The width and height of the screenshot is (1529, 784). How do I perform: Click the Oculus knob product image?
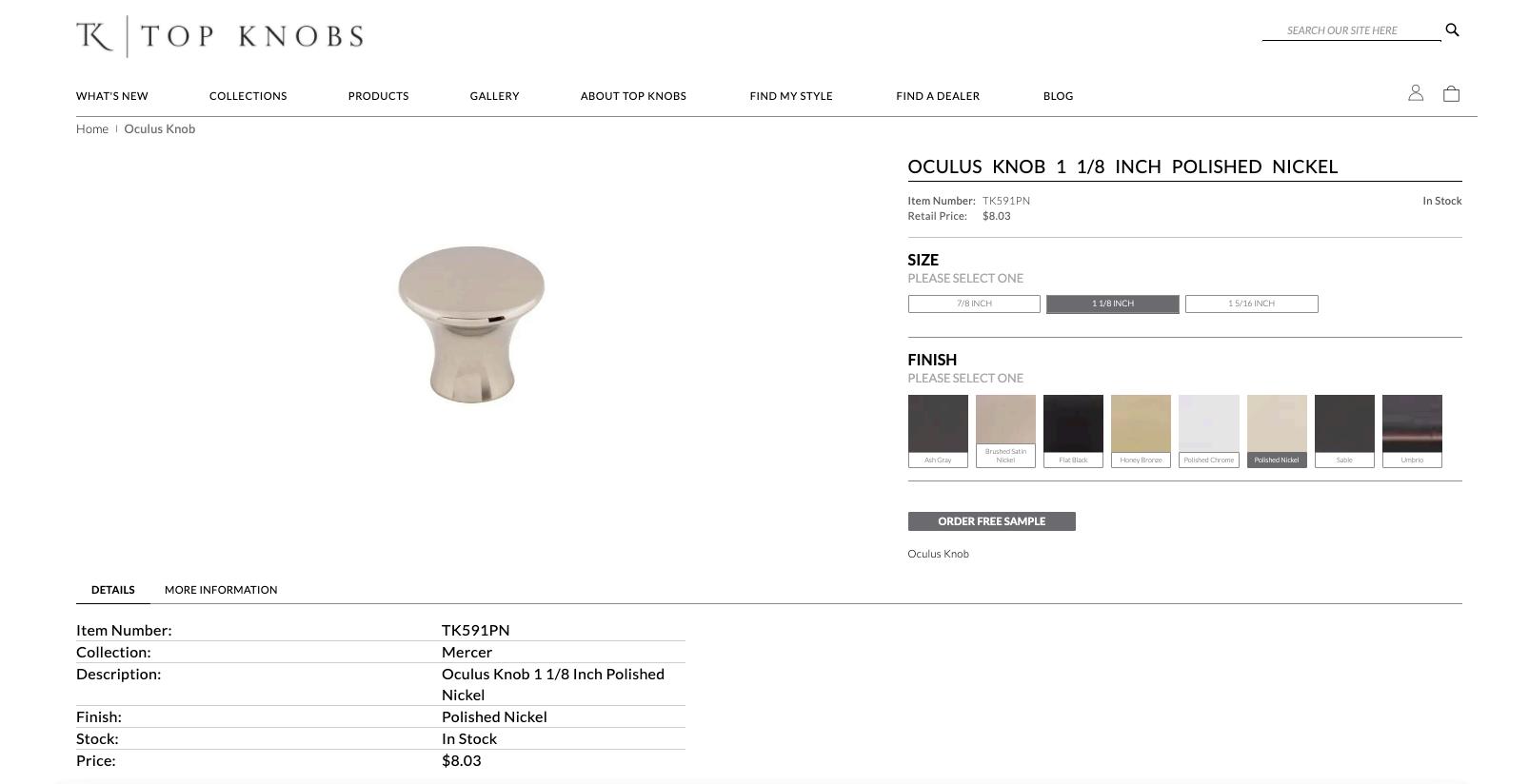point(471,324)
